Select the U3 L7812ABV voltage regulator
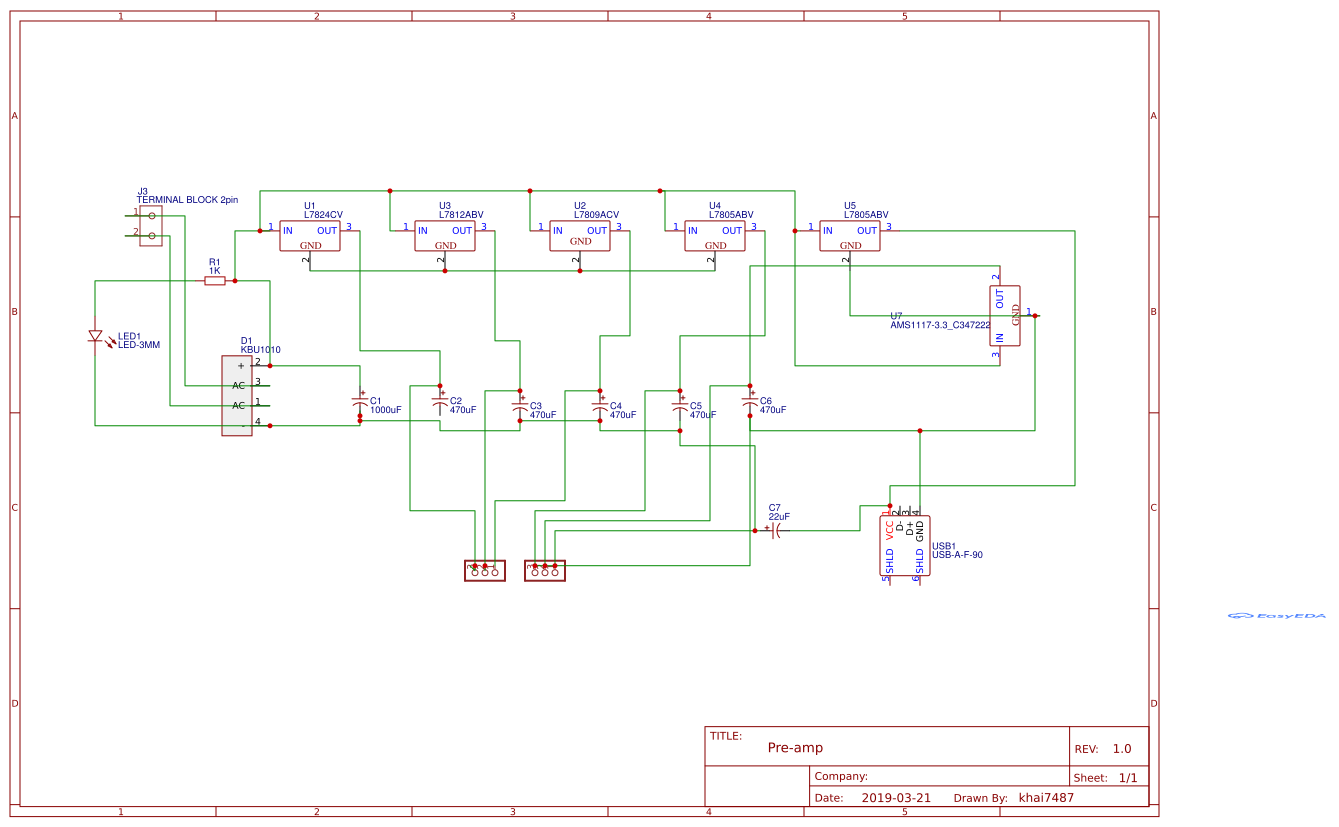The image size is (1339, 827). tap(444, 236)
